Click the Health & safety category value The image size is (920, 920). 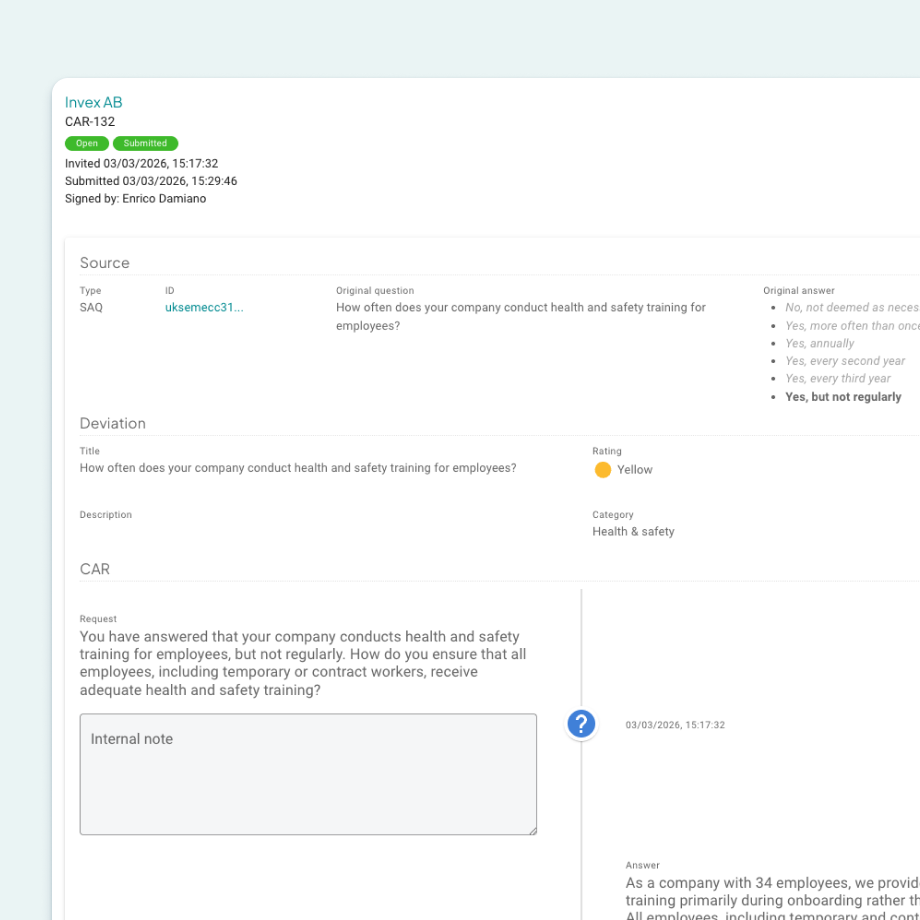point(633,532)
